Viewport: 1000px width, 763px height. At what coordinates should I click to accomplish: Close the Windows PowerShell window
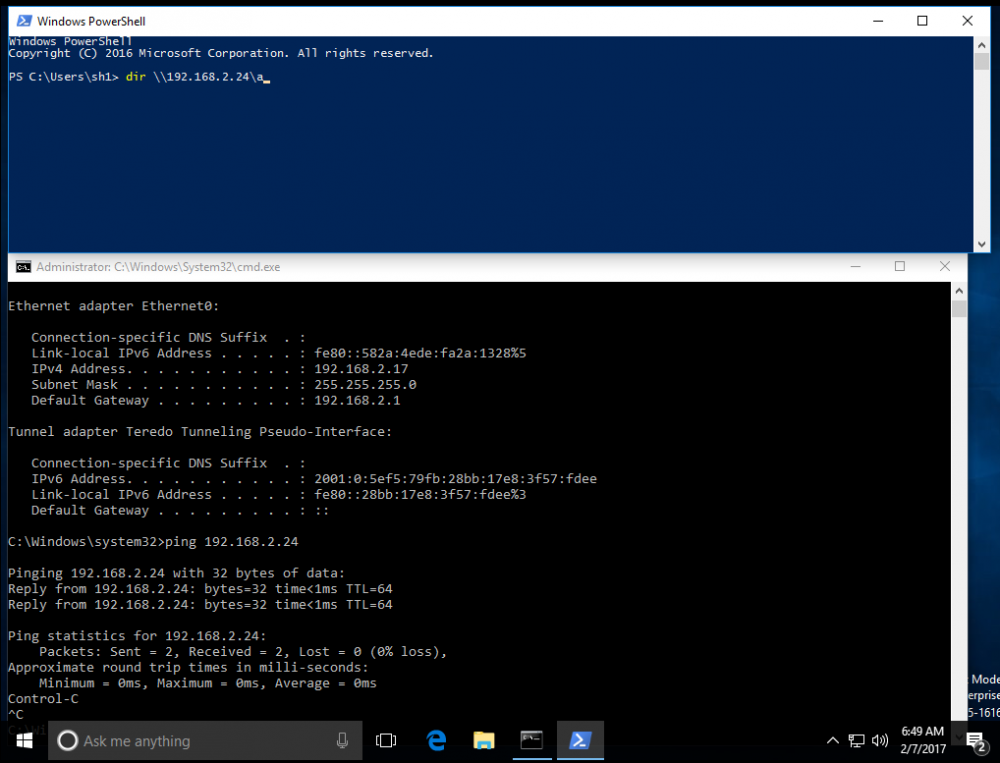967,21
